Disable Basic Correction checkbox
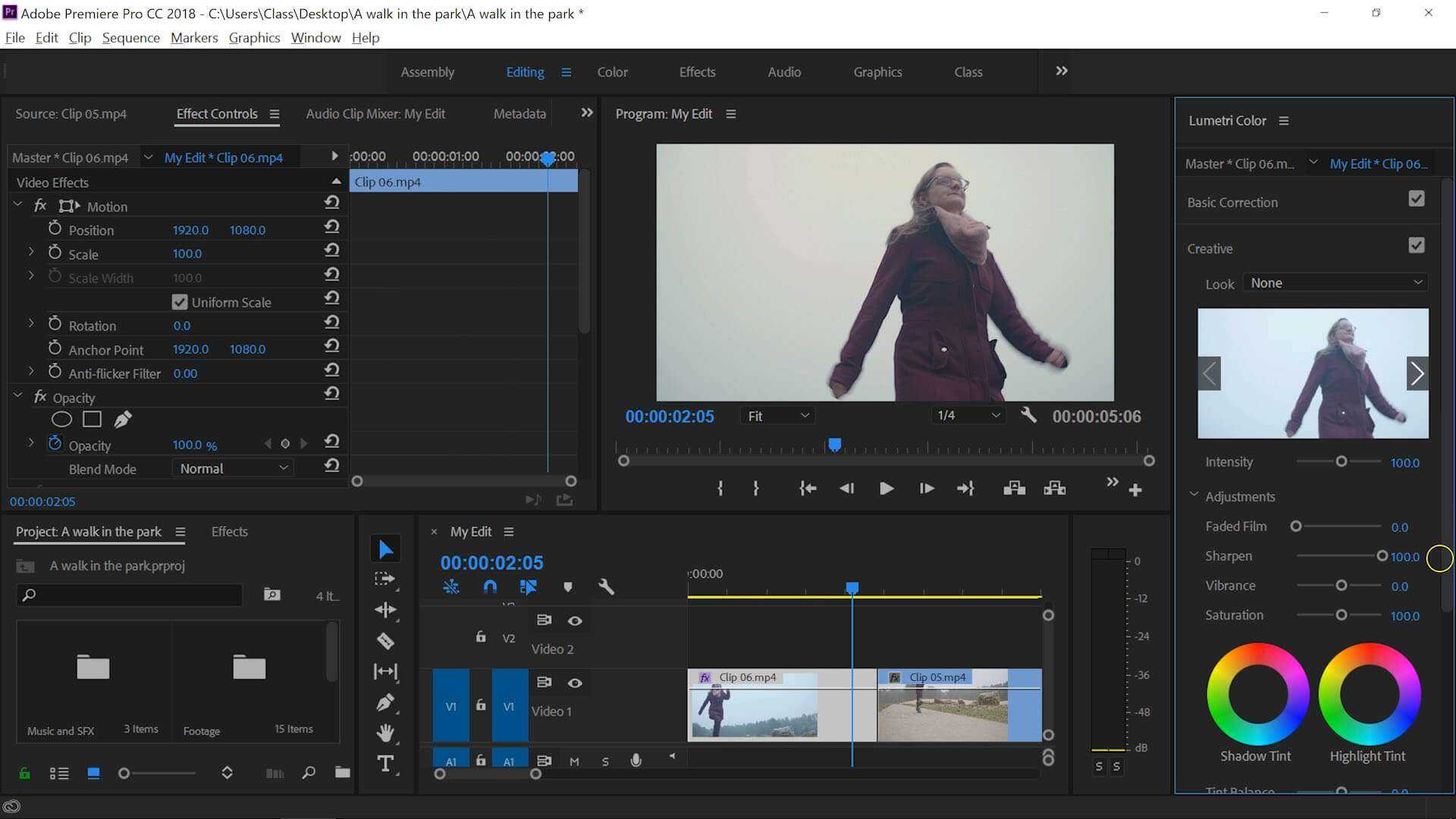Image resolution: width=1456 pixels, height=819 pixels. (1416, 199)
